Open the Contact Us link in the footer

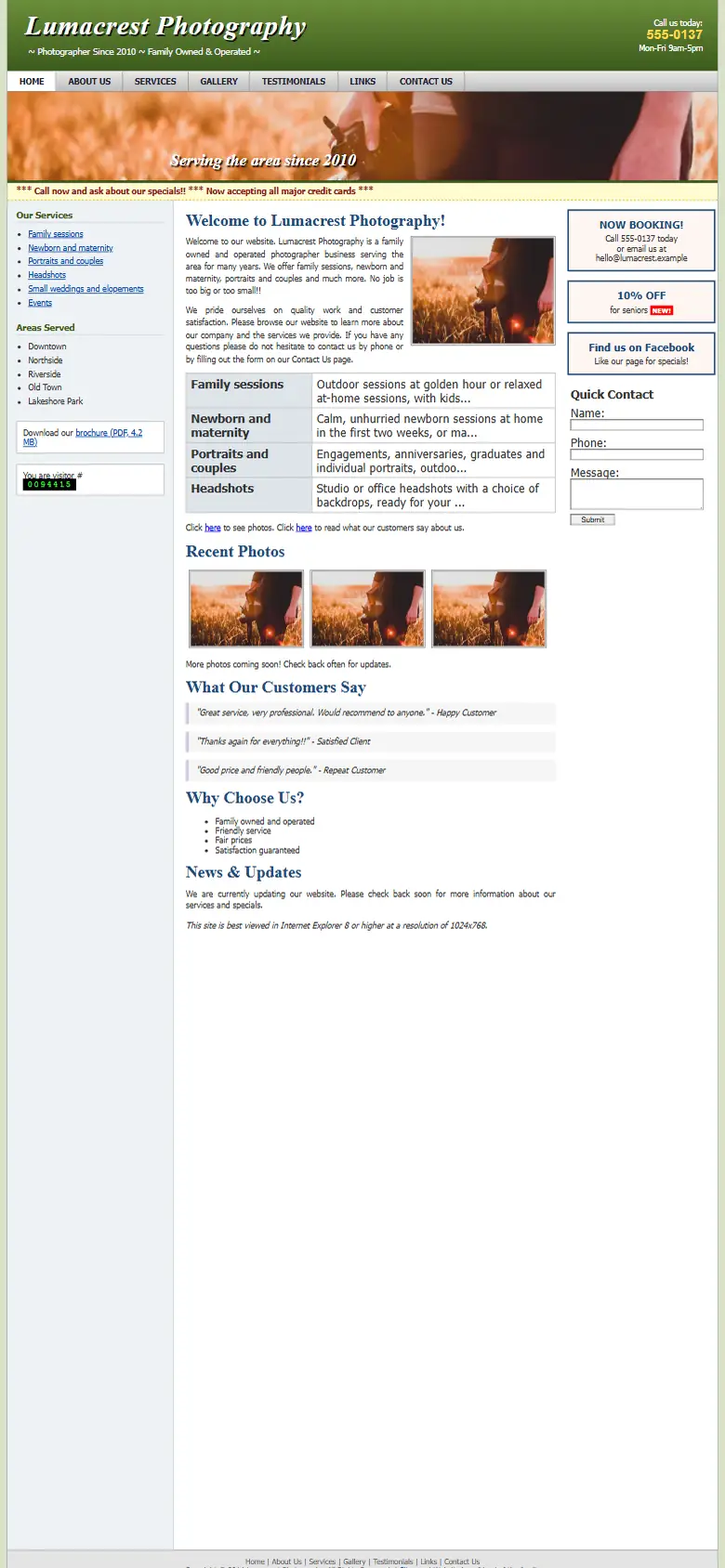pyautogui.click(x=462, y=1561)
